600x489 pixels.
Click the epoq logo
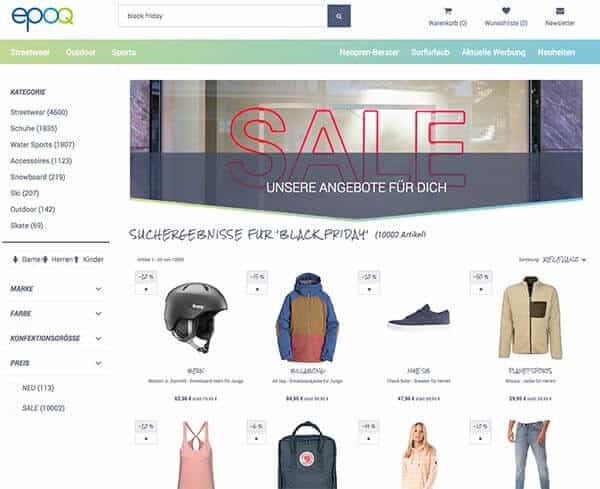(42, 18)
